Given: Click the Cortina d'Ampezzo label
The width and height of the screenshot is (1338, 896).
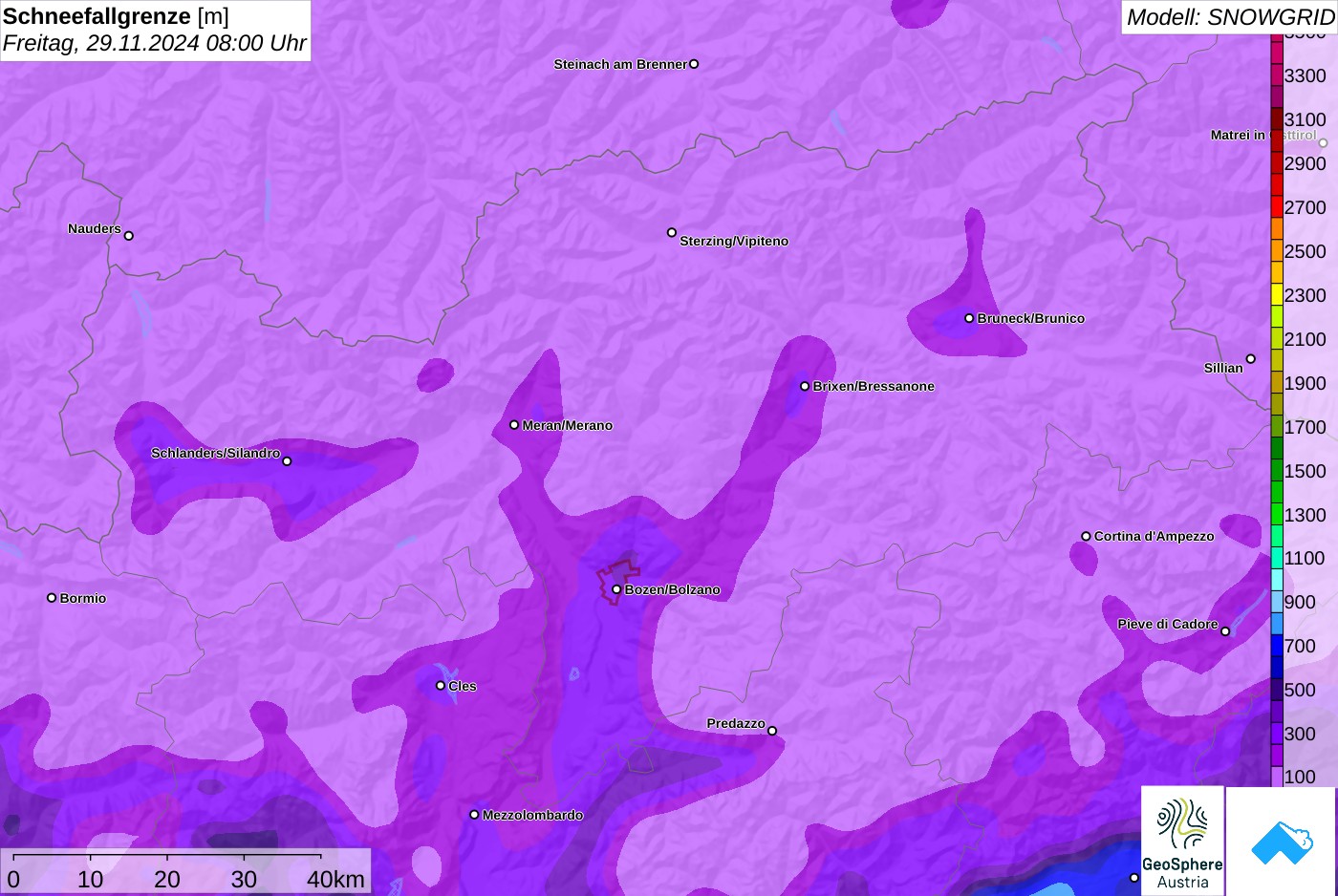Looking at the screenshot, I should tap(1155, 536).
